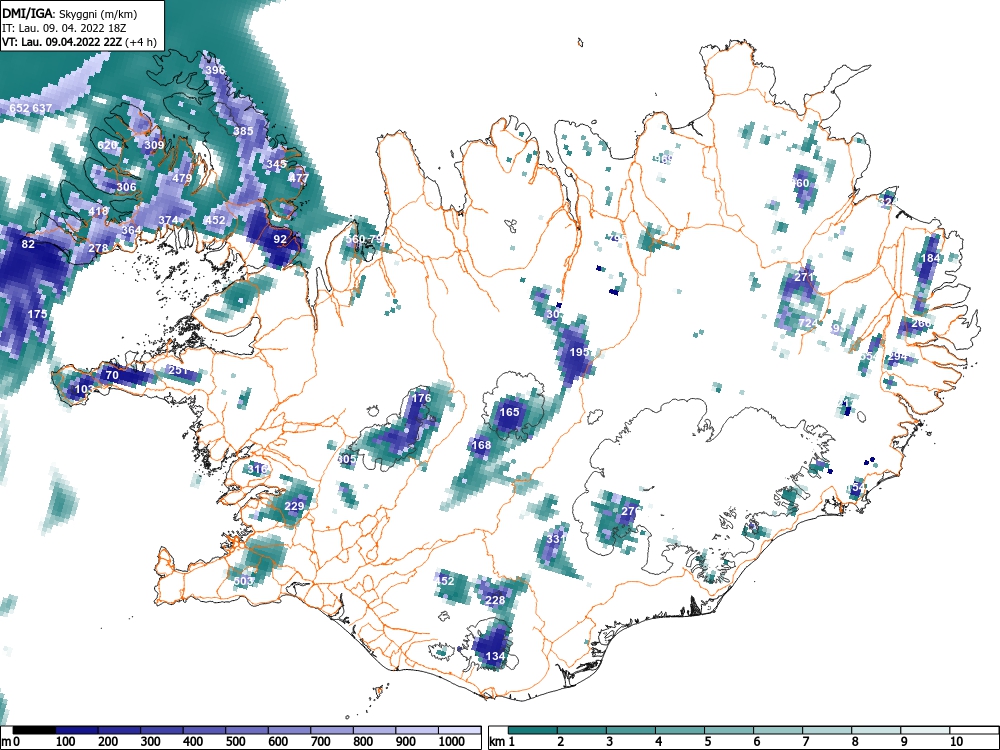Click the 'km 1' label on the kilometre scale
The height and width of the screenshot is (750, 1000).
502,742
